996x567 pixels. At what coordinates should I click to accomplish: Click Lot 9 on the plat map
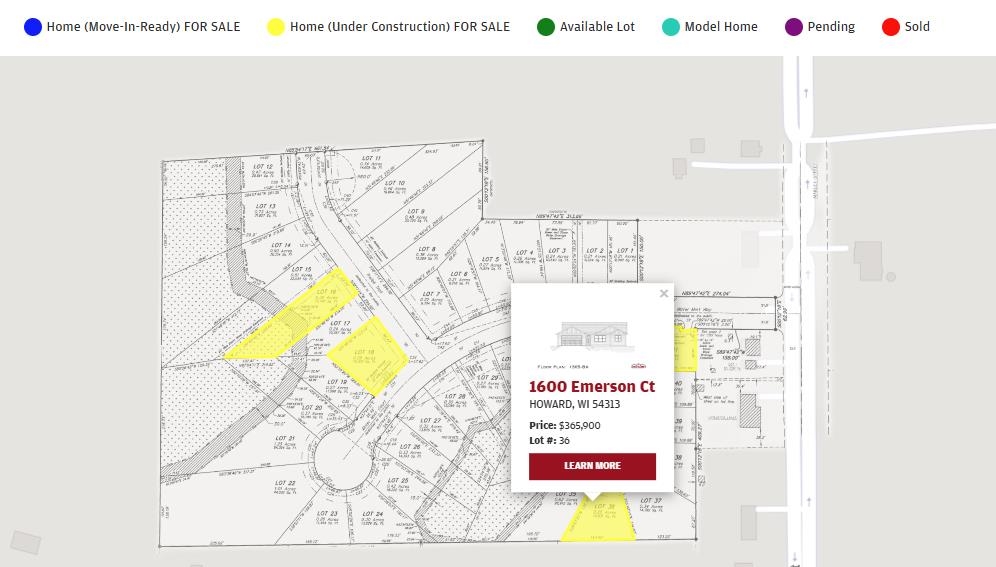tap(416, 217)
